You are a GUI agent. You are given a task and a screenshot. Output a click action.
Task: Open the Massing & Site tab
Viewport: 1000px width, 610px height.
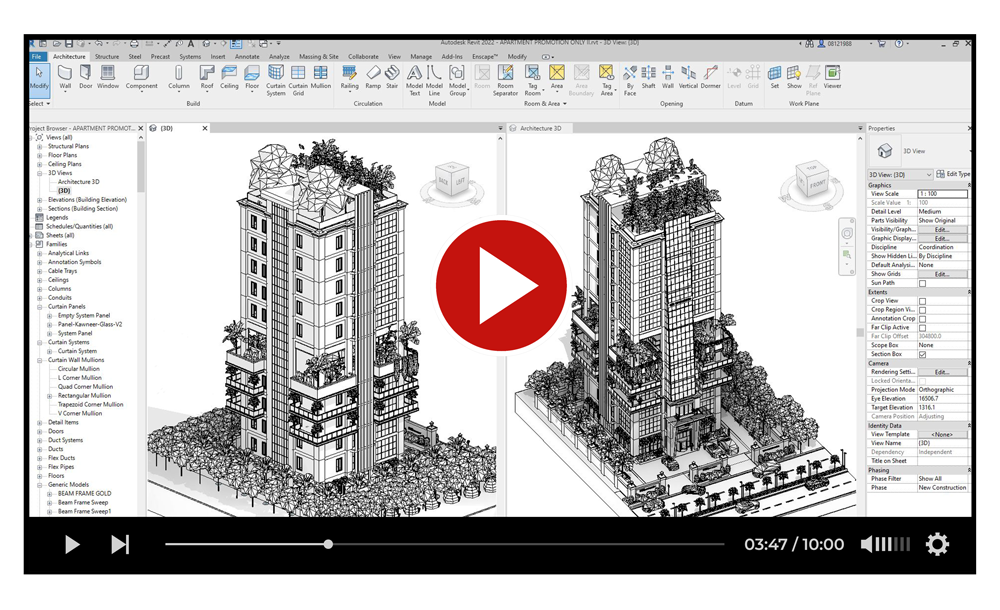[x=318, y=57]
